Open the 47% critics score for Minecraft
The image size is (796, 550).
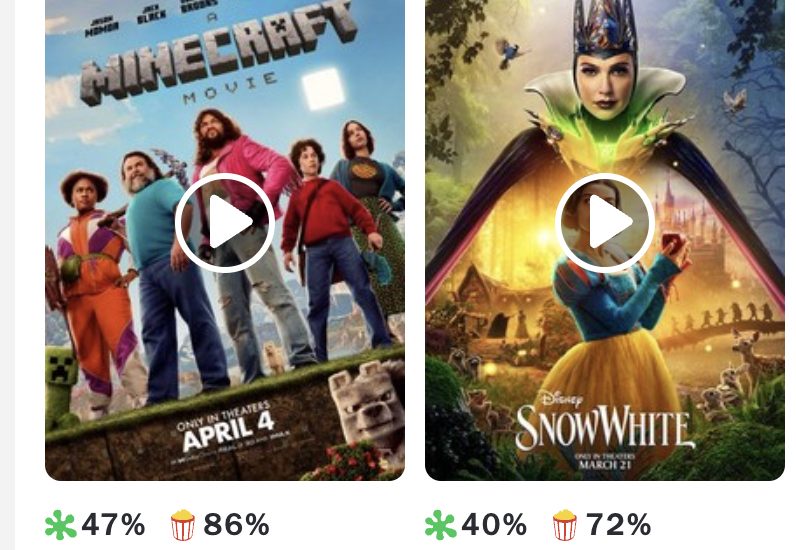[113, 525]
